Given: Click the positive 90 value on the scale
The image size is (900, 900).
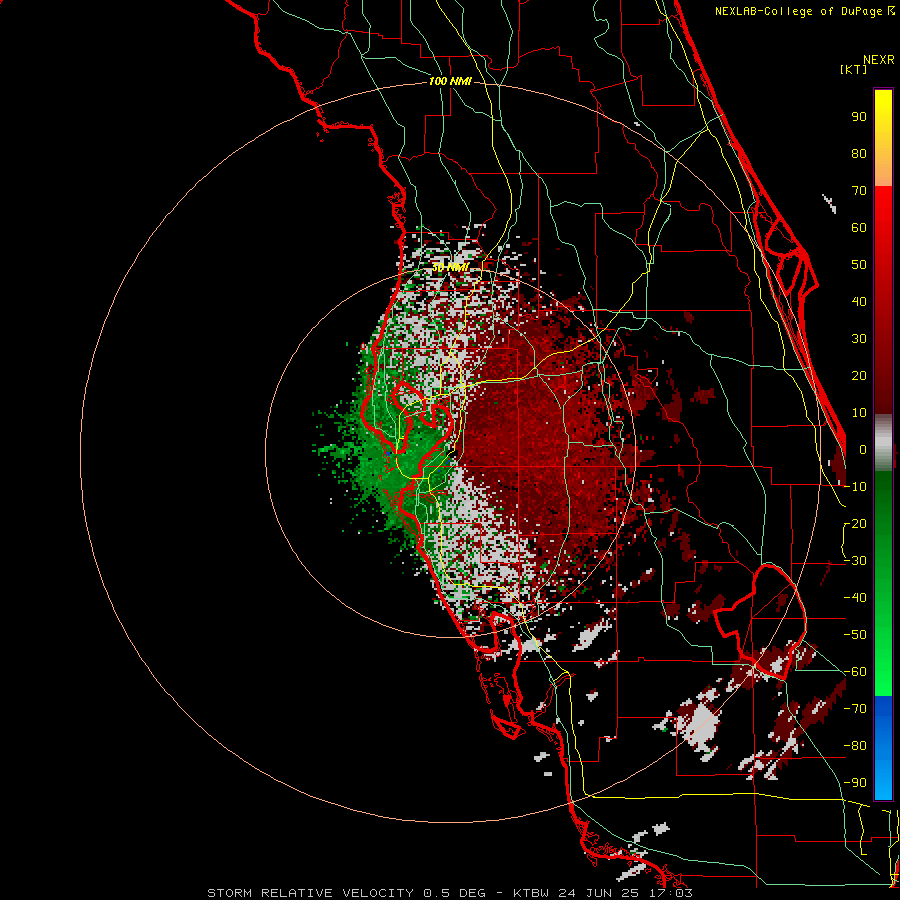Looking at the screenshot, I should click(x=859, y=117).
